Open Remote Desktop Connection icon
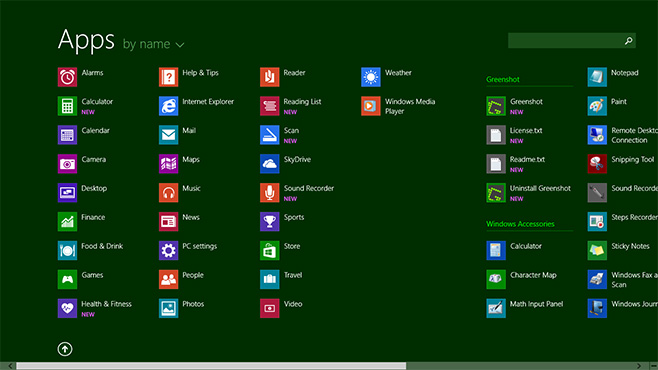Viewport: 658px width, 370px height. pyautogui.click(x=597, y=135)
